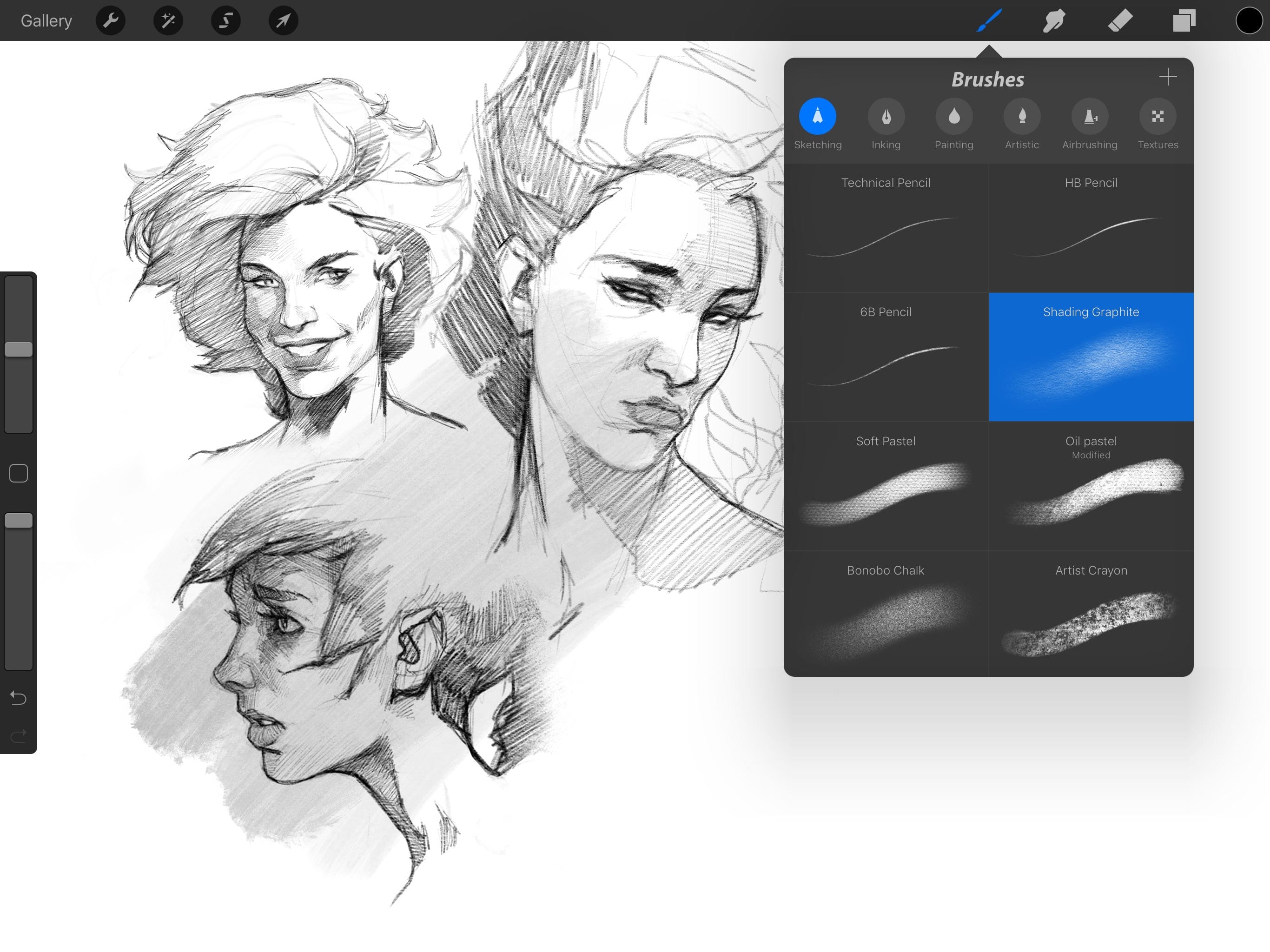Switch to the Inking brush category
The width and height of the screenshot is (1270, 952).
(x=885, y=119)
